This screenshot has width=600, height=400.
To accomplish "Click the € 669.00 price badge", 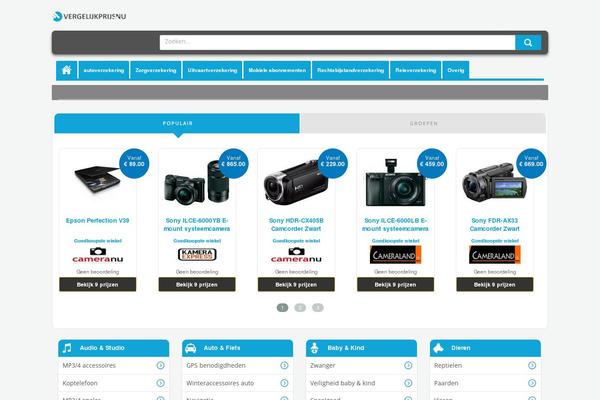I will [531, 163].
